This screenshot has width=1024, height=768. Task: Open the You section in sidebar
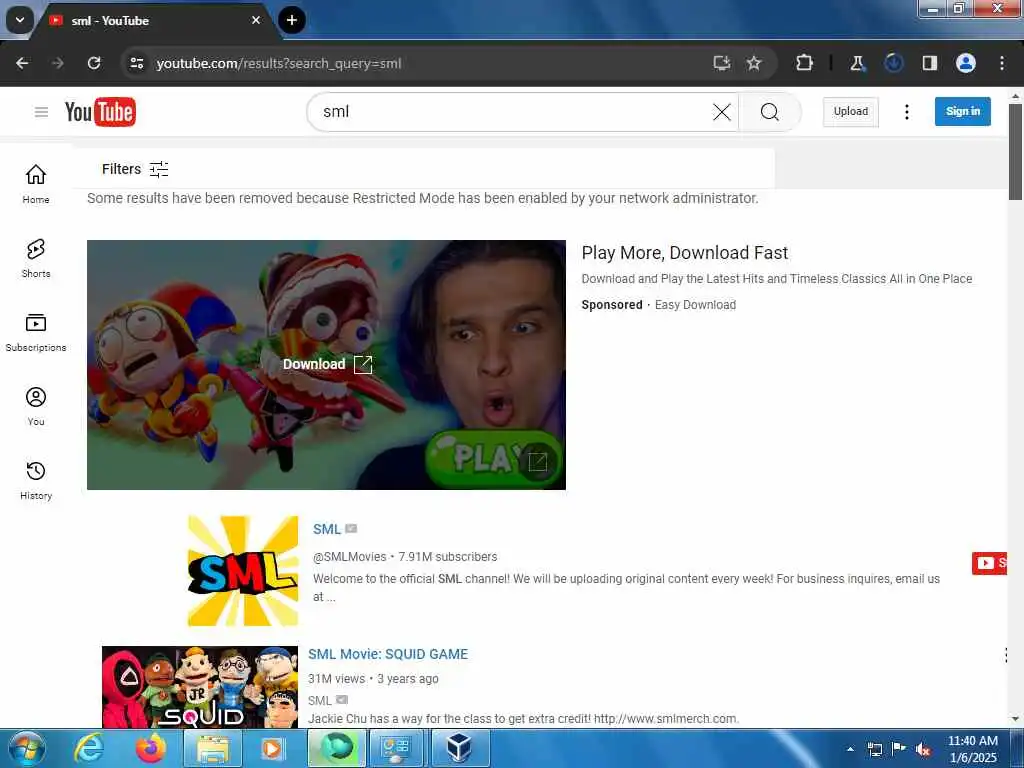tap(36, 406)
